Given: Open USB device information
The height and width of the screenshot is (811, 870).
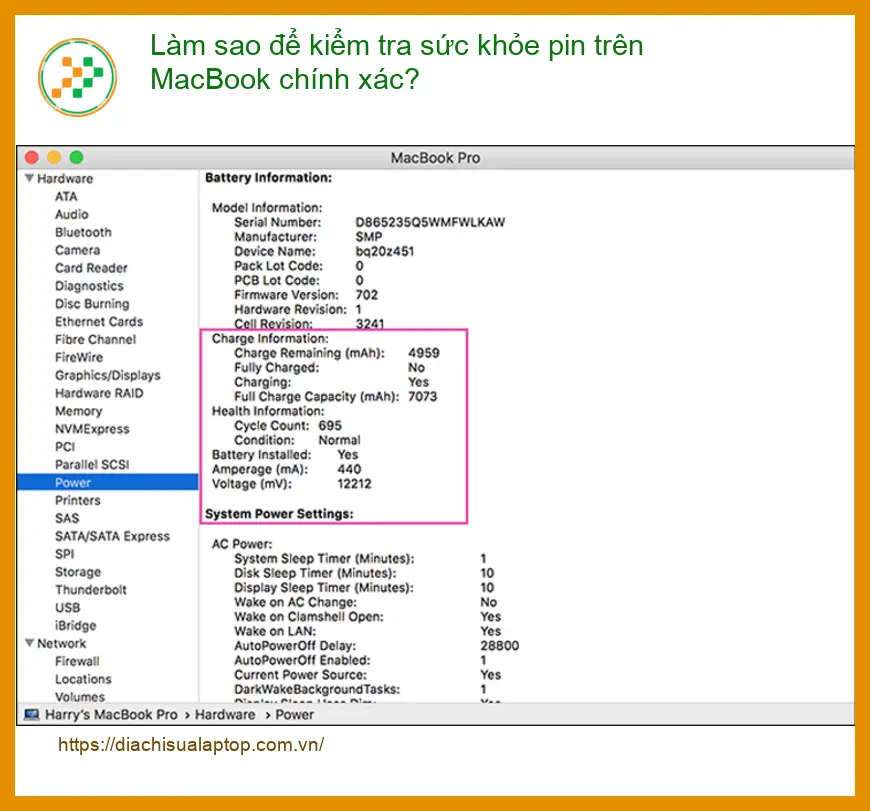Looking at the screenshot, I should 67,607.
